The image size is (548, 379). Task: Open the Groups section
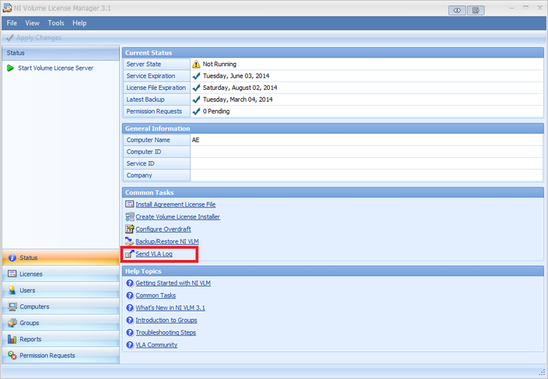point(60,323)
